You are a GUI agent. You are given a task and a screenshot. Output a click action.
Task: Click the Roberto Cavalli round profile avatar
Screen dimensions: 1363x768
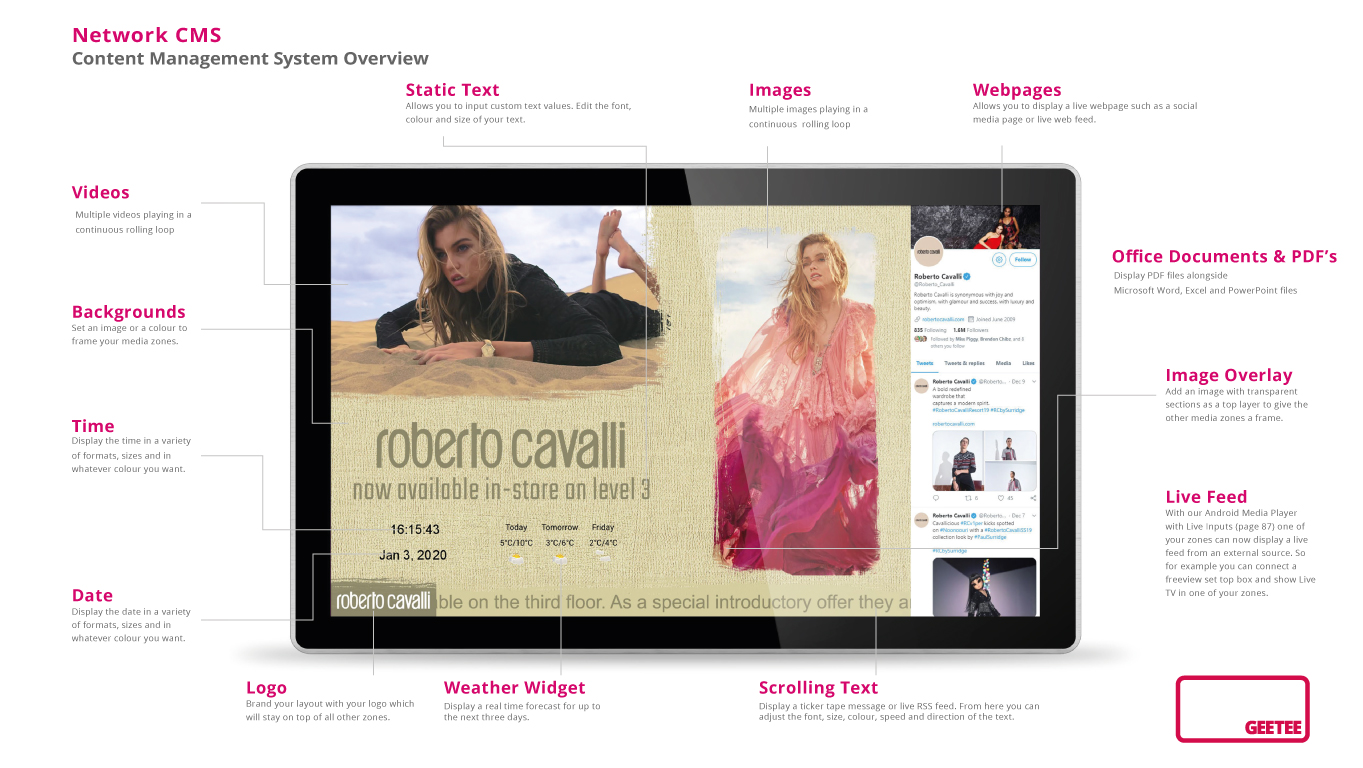tap(929, 251)
